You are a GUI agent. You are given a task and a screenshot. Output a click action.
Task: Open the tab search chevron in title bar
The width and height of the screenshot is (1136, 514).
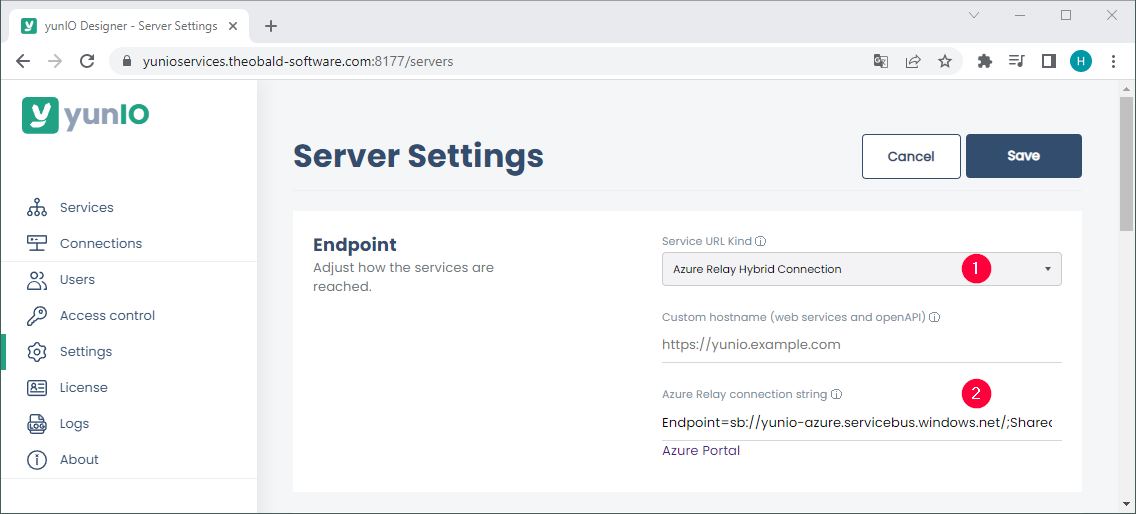(x=974, y=15)
